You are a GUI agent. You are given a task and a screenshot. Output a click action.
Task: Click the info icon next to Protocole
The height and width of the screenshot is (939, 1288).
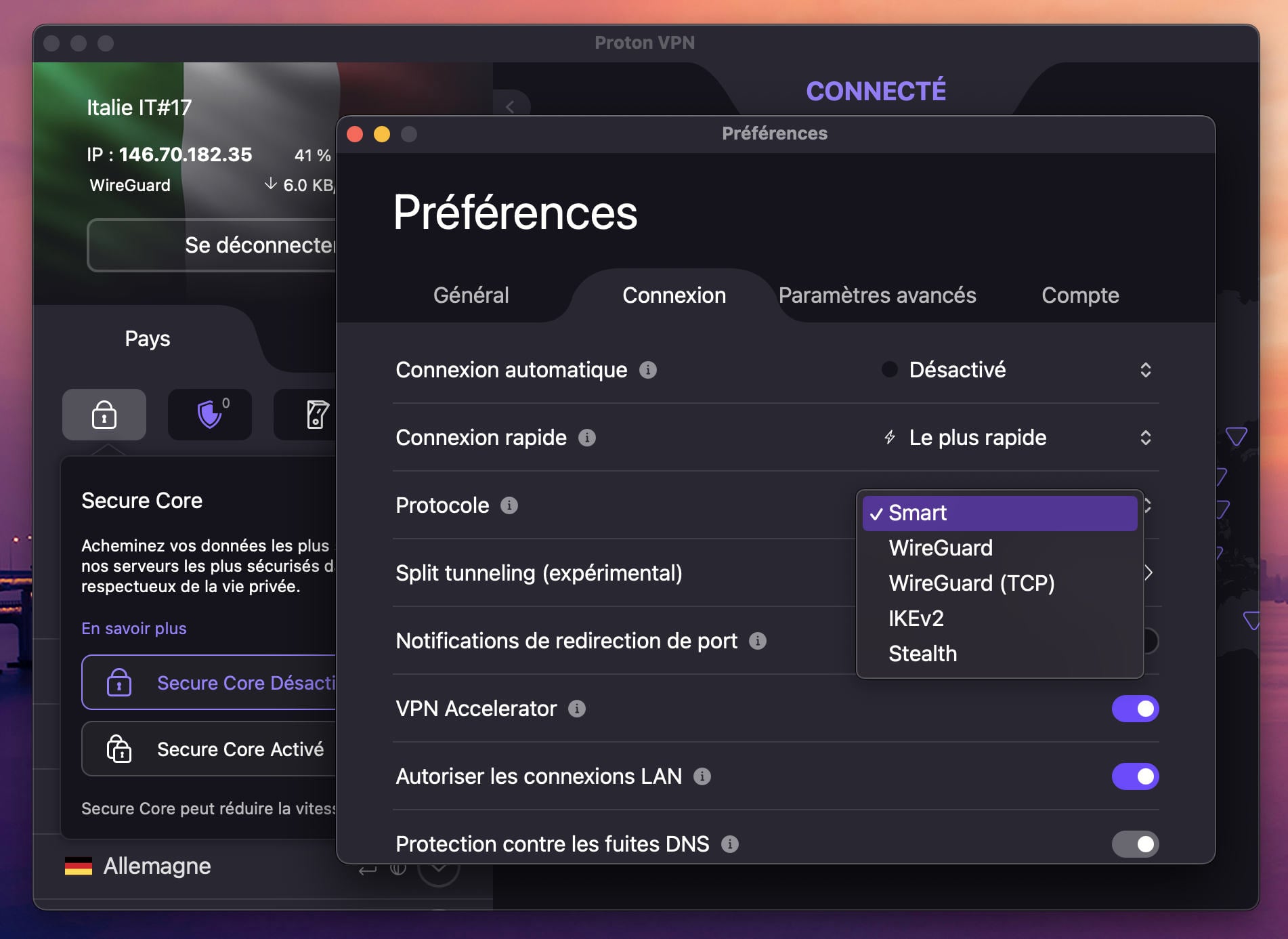[510, 505]
